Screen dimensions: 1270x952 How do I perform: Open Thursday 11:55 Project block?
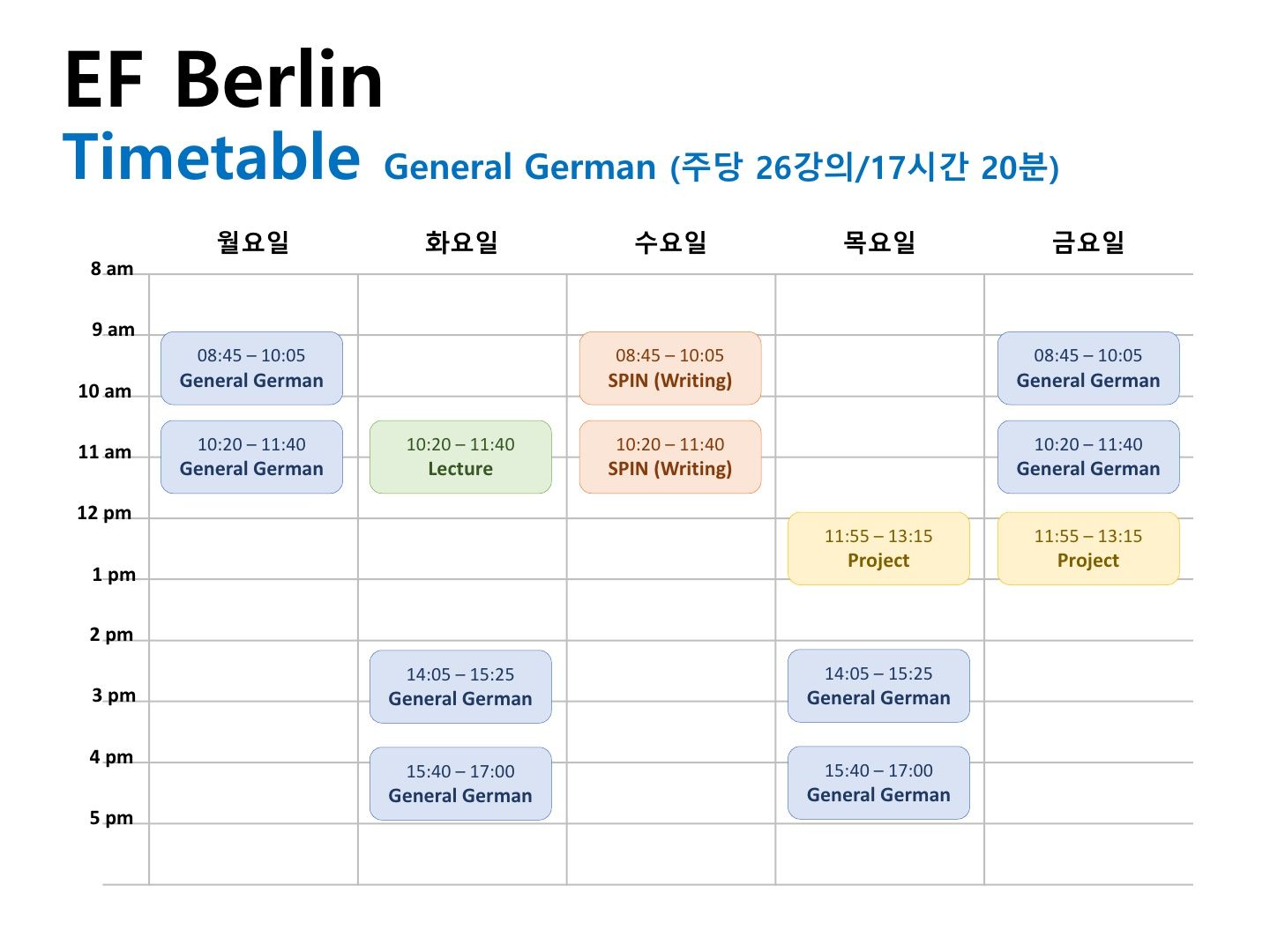pyautogui.click(x=878, y=548)
